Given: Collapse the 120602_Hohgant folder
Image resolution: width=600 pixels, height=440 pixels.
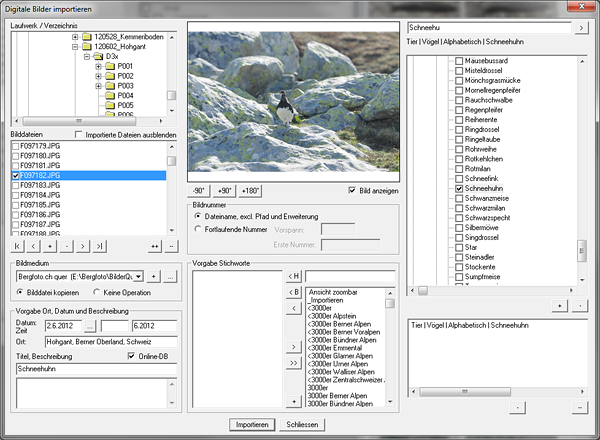Looking at the screenshot, I should (75, 45).
